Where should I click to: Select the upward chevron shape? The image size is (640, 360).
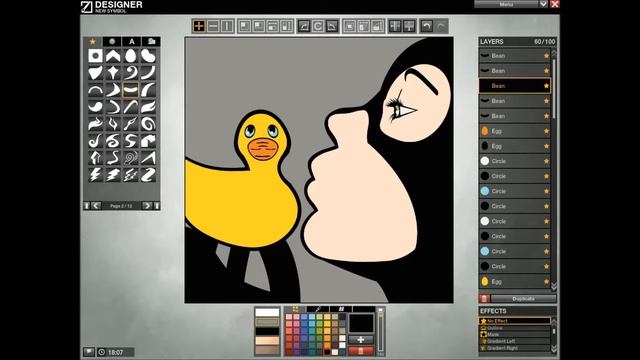[x=113, y=56]
